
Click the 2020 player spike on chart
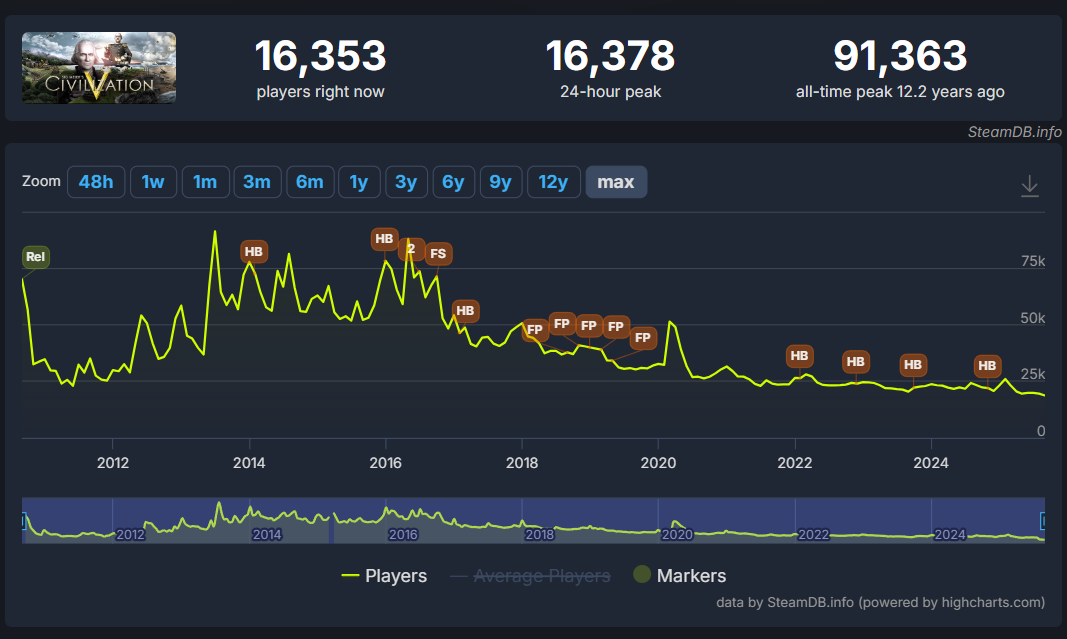coord(670,322)
